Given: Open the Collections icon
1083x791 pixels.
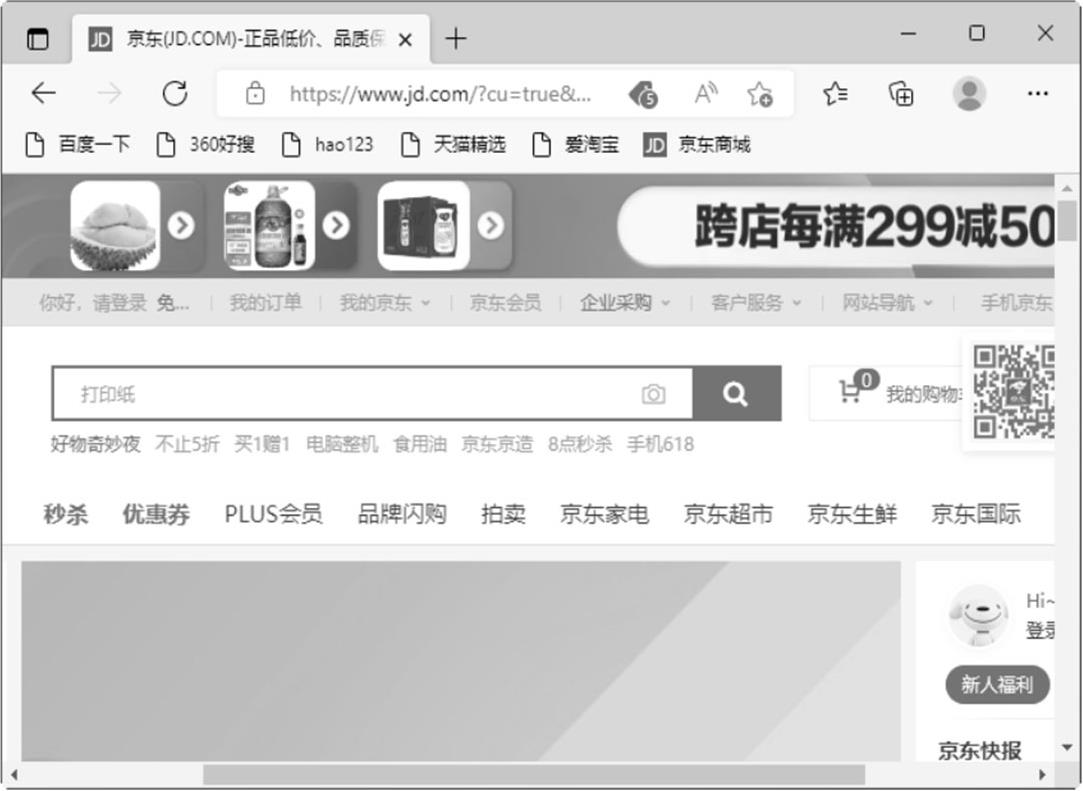Looking at the screenshot, I should (901, 93).
